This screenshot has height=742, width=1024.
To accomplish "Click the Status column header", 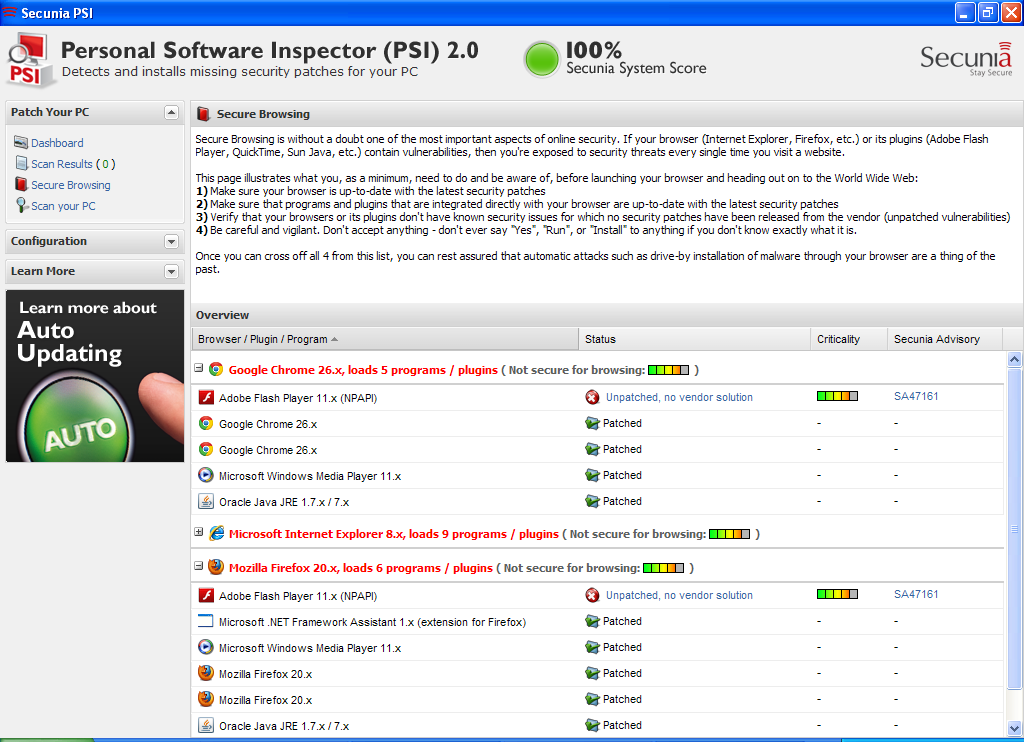I will pyautogui.click(x=694, y=339).
